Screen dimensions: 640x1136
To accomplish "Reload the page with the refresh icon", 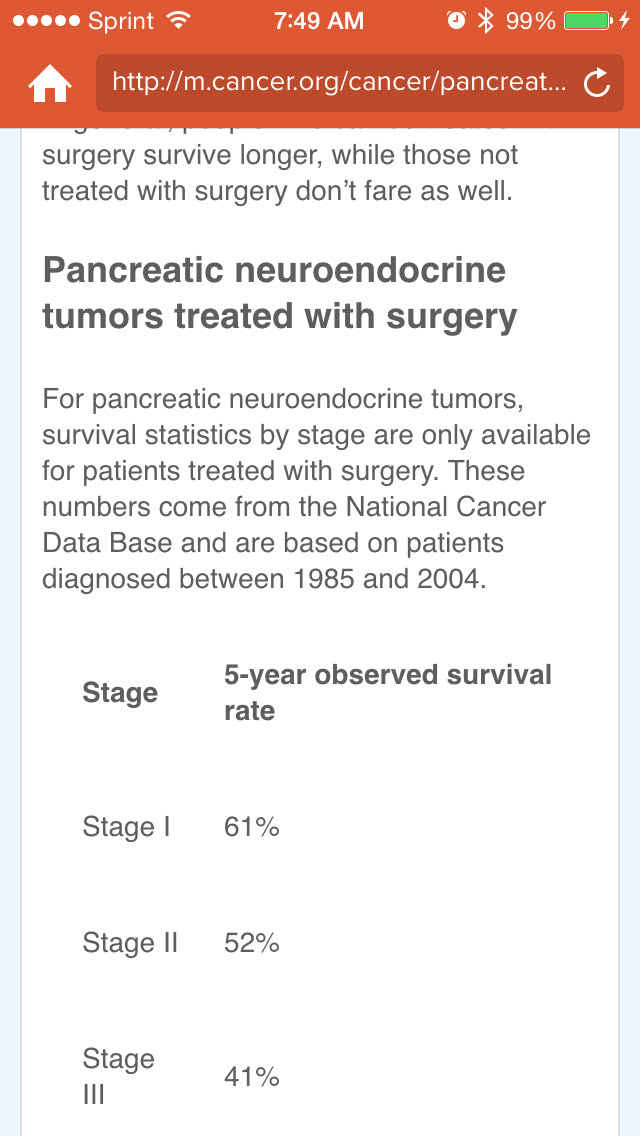I will point(596,84).
